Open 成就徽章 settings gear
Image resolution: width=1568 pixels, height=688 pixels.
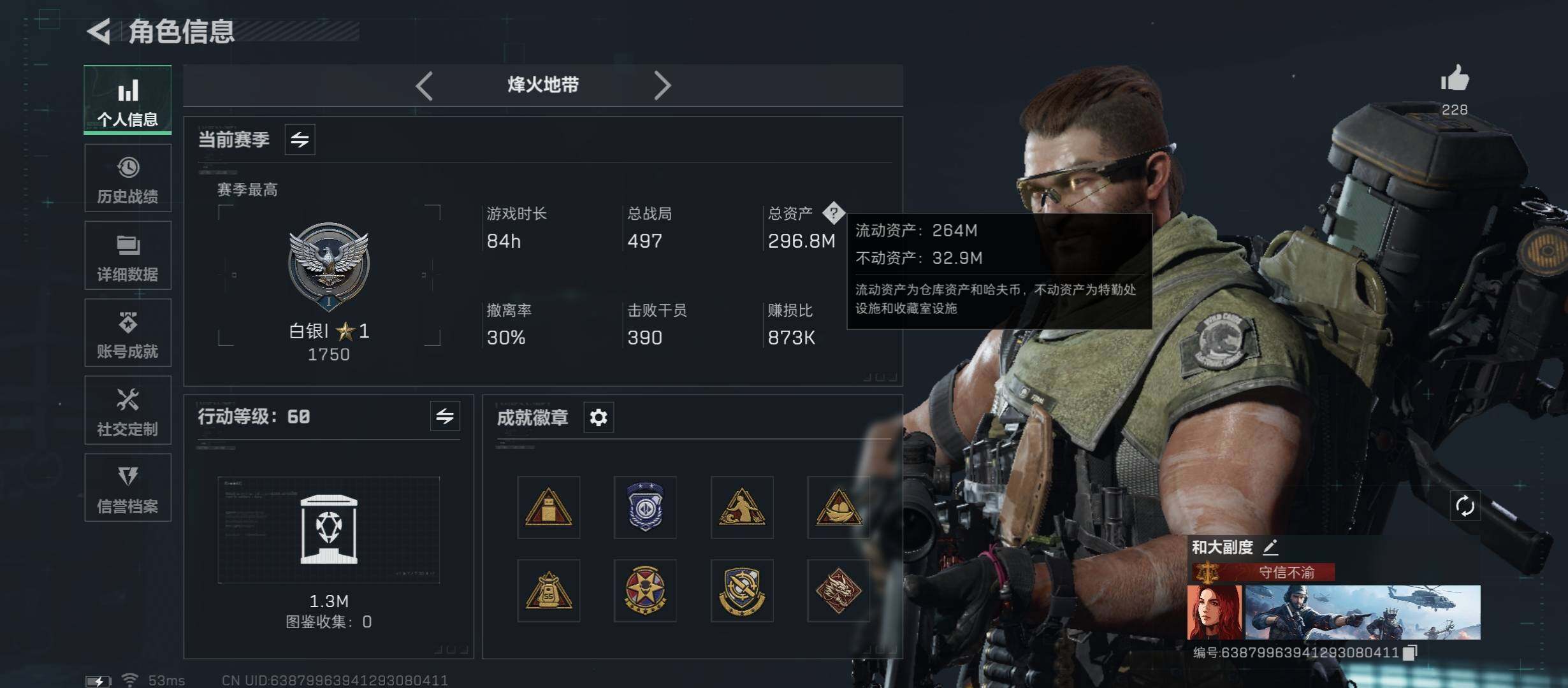(x=599, y=417)
